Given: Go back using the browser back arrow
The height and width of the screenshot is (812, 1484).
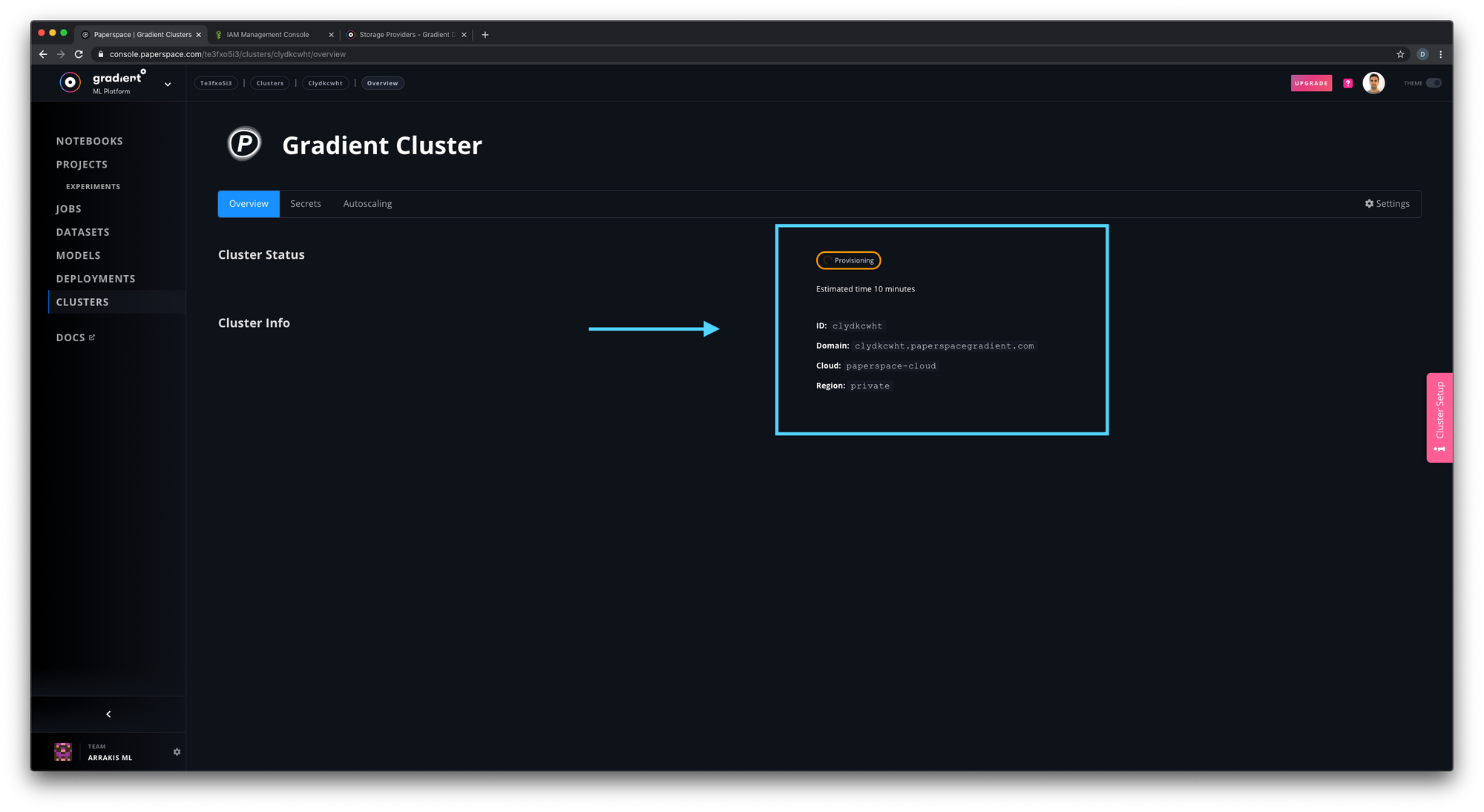Looking at the screenshot, I should pyautogui.click(x=43, y=54).
